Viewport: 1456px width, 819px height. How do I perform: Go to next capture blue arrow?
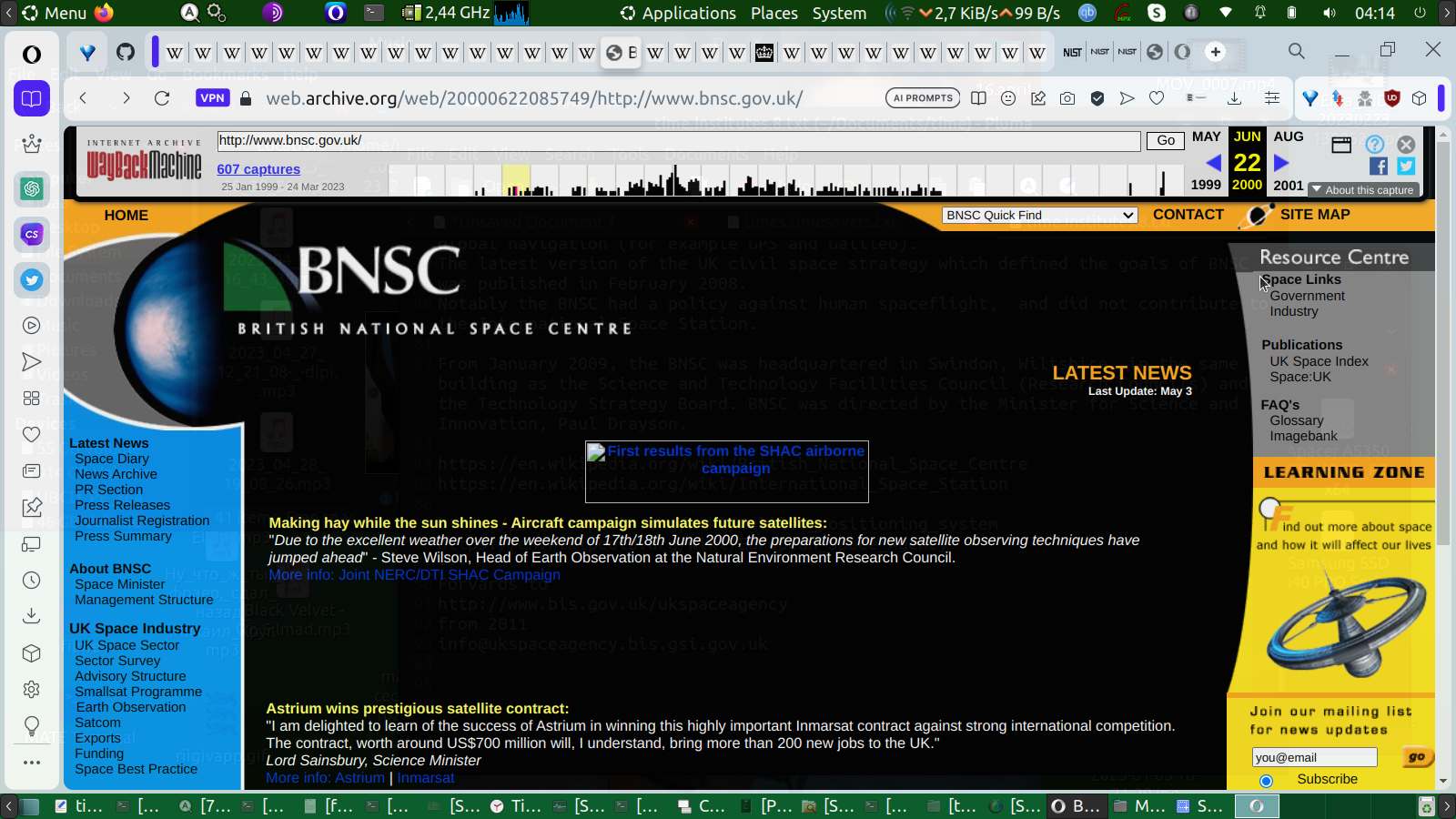click(1281, 163)
